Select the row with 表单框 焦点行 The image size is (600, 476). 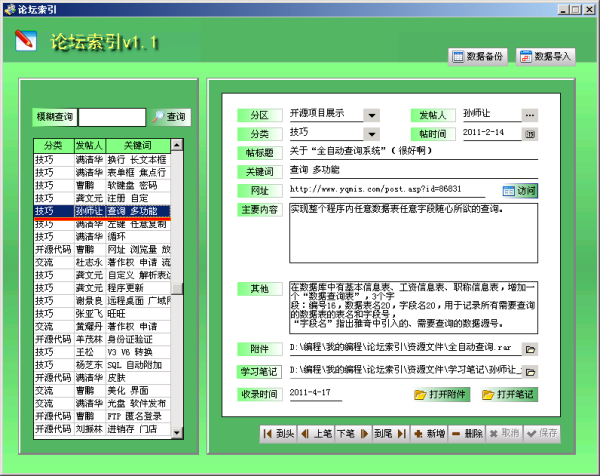tap(102, 173)
